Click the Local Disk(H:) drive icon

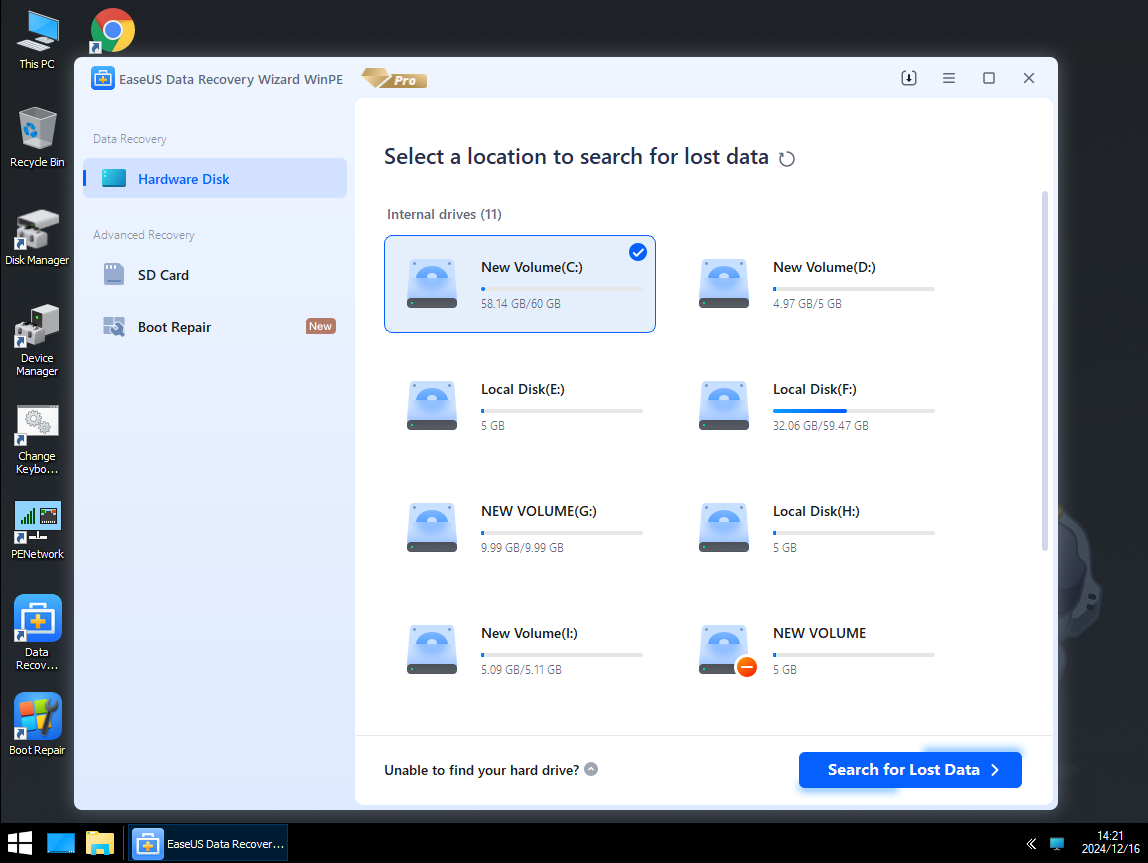pos(724,528)
